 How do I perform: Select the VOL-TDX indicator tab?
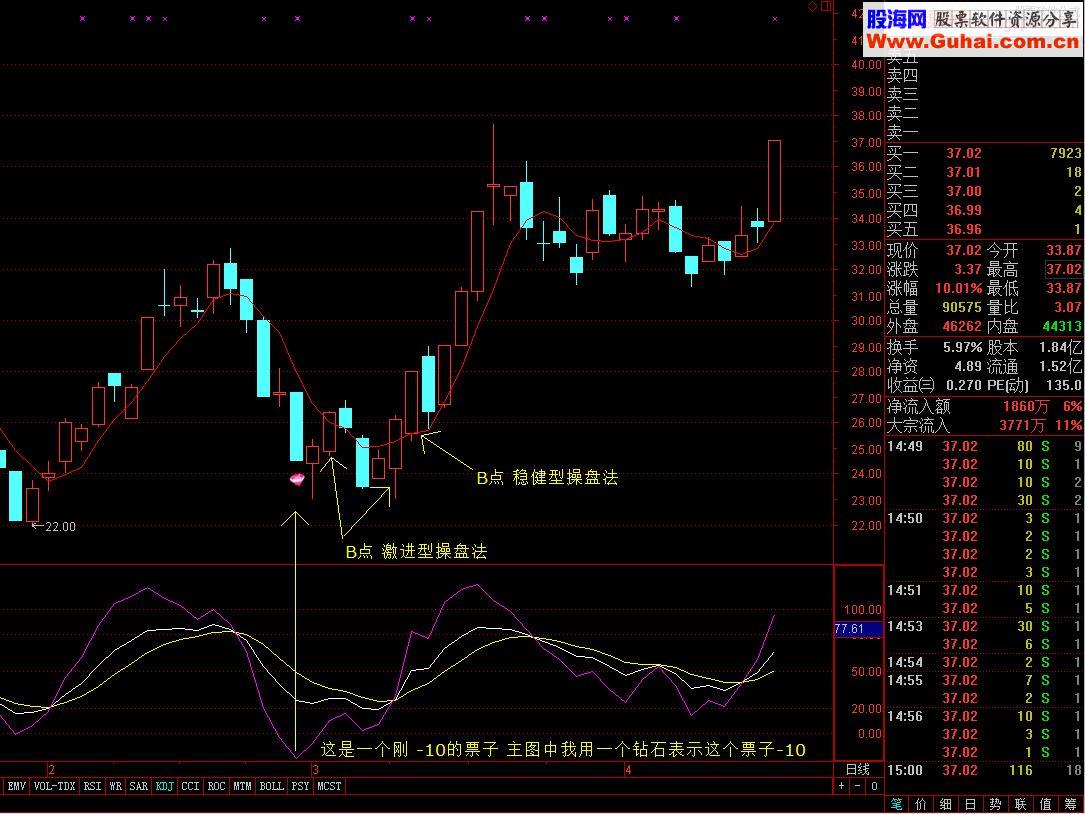[x=54, y=786]
